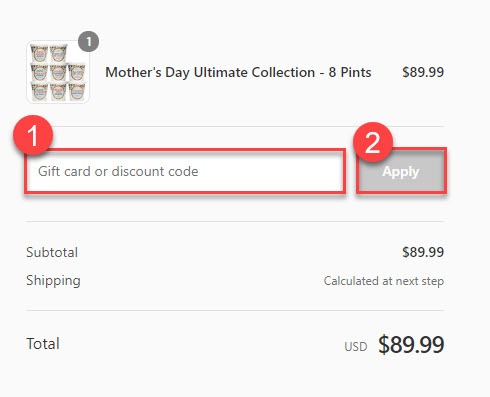
Task: Click the Subtotal amount $89.99
Action: (423, 252)
